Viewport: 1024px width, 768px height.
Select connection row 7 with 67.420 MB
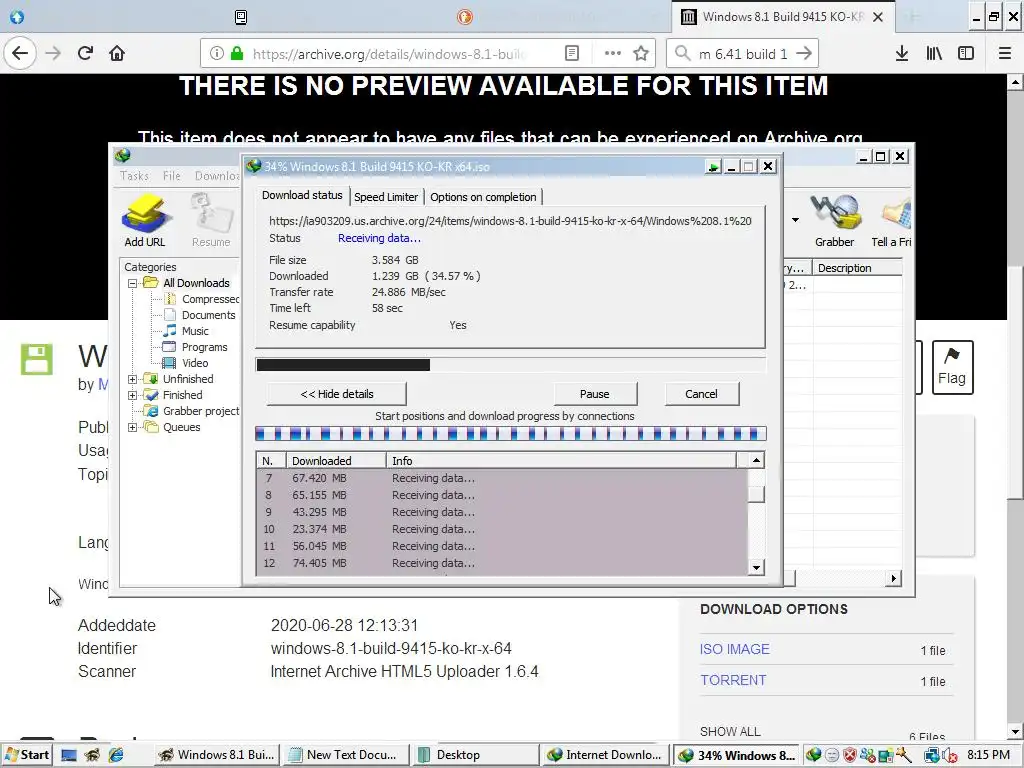(x=502, y=479)
